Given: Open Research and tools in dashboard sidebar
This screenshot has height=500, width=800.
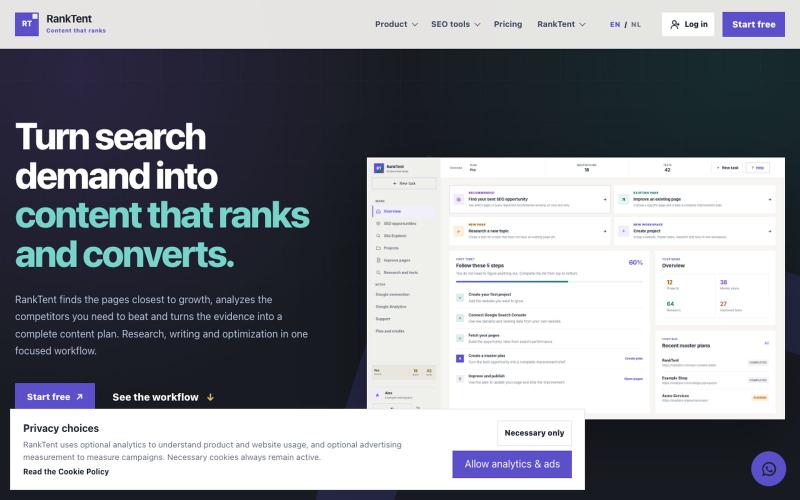Looking at the screenshot, I should pos(403,272).
